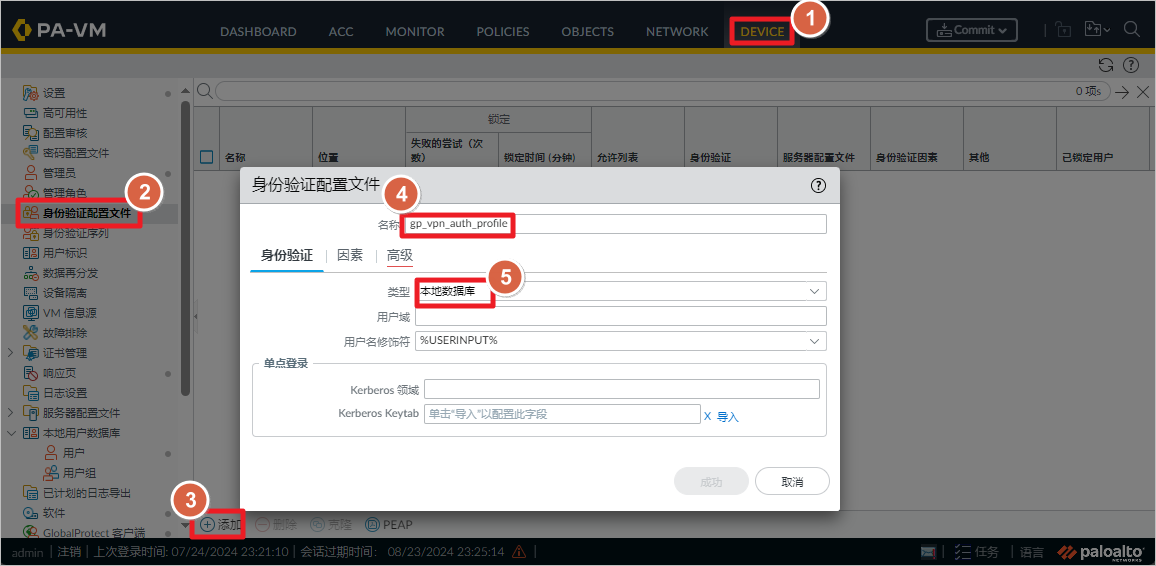This screenshot has height=566, width=1156.
Task: Click the sidebar collapse handle
Action: (195, 316)
